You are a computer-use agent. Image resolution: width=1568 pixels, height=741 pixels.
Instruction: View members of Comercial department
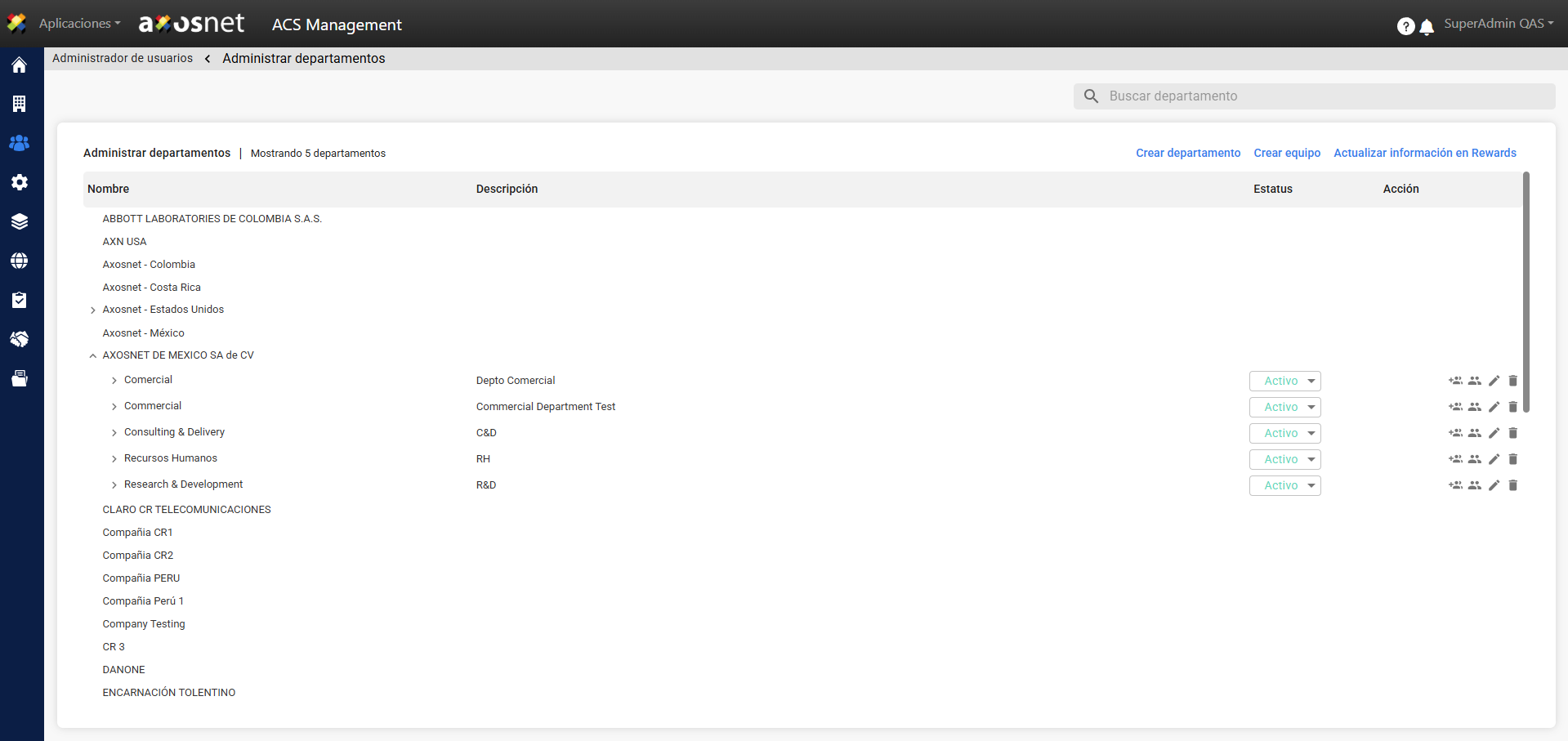1475,381
